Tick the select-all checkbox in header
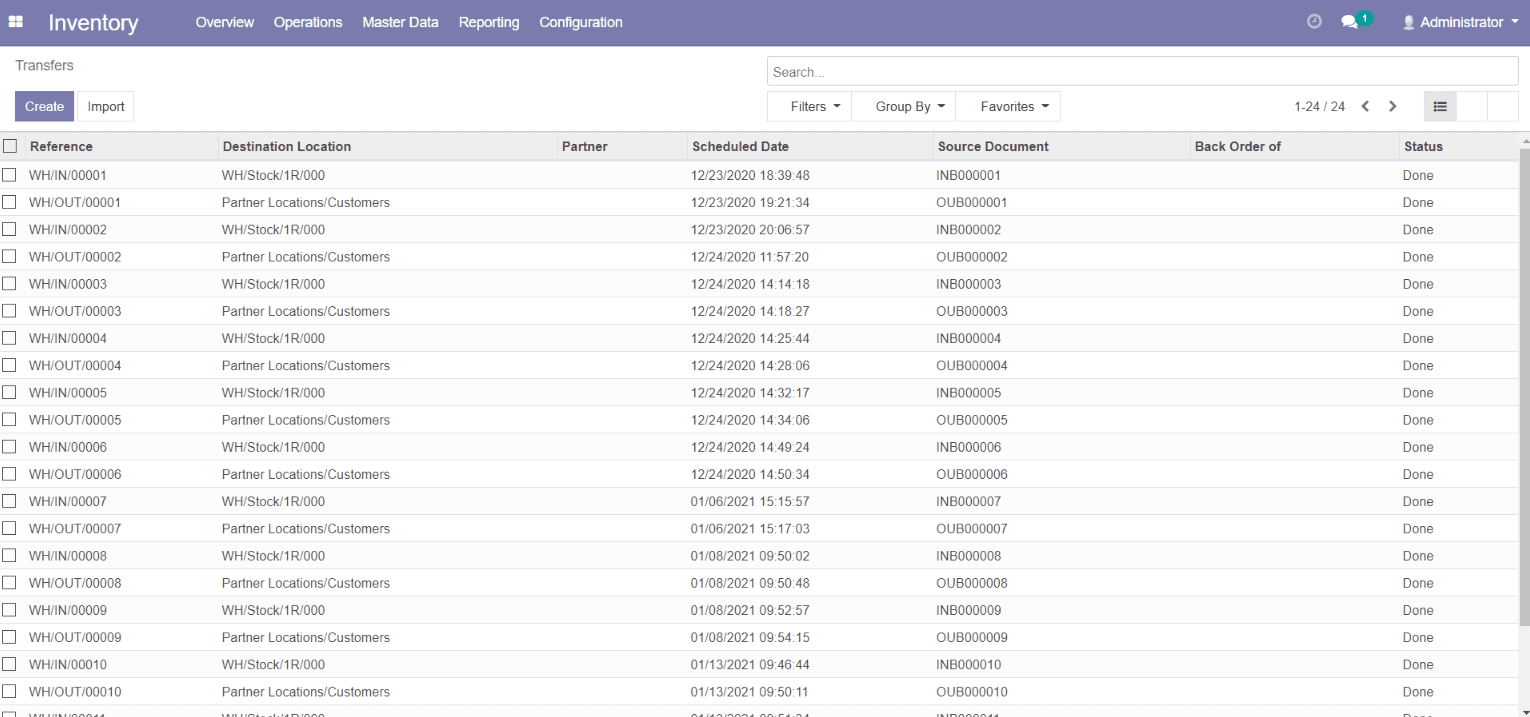1530x717 pixels. click(10, 146)
